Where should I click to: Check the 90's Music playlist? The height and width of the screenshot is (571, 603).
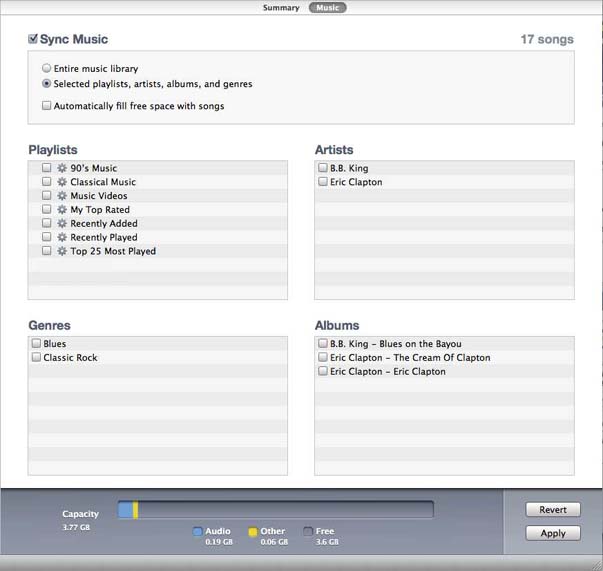(x=46, y=168)
